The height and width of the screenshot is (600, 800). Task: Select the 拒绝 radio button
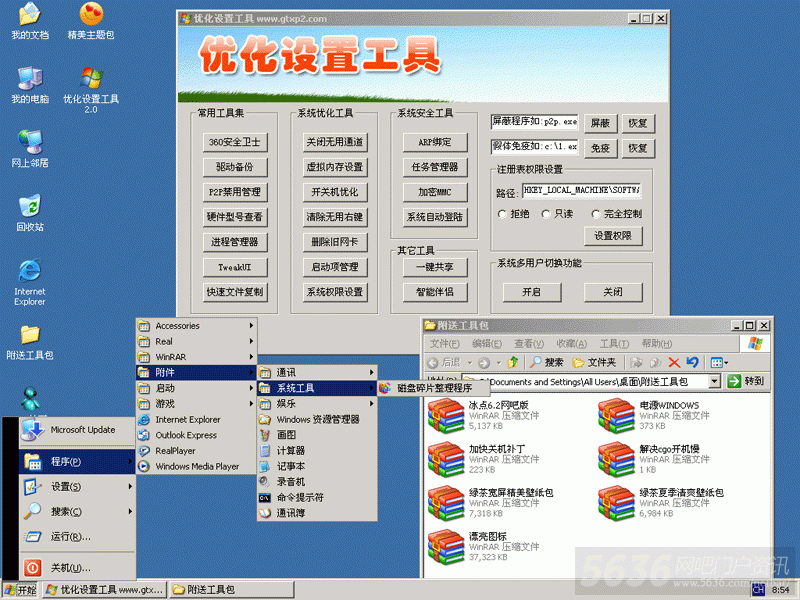point(502,214)
